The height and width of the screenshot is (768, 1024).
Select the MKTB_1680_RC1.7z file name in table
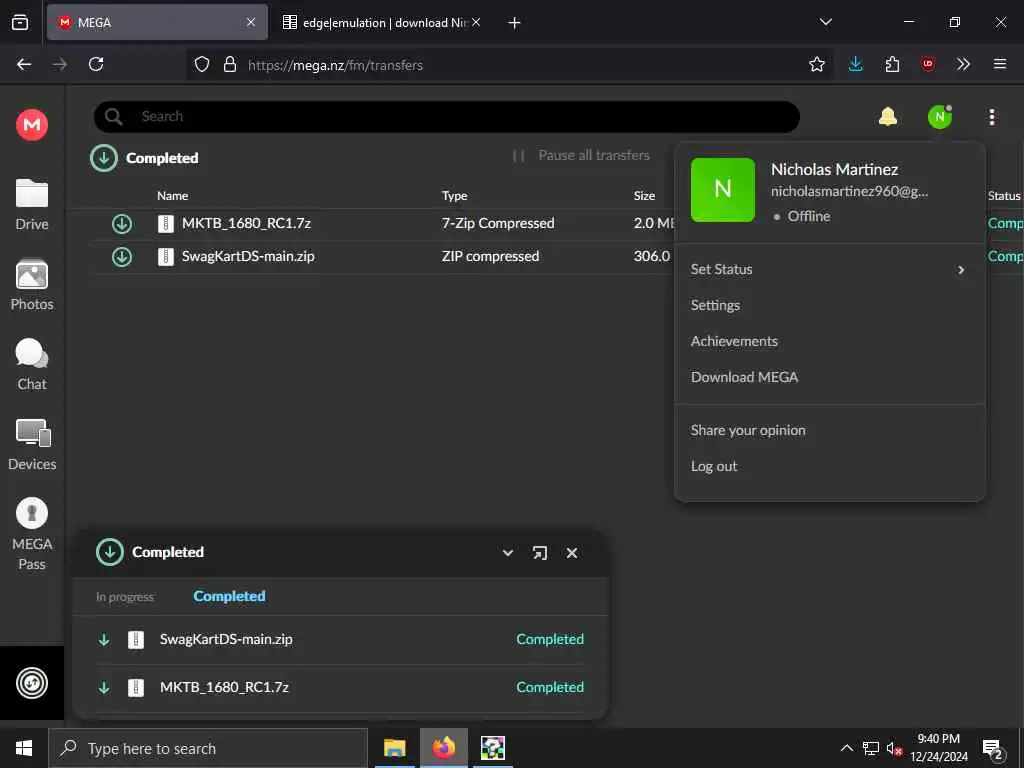[246, 223]
